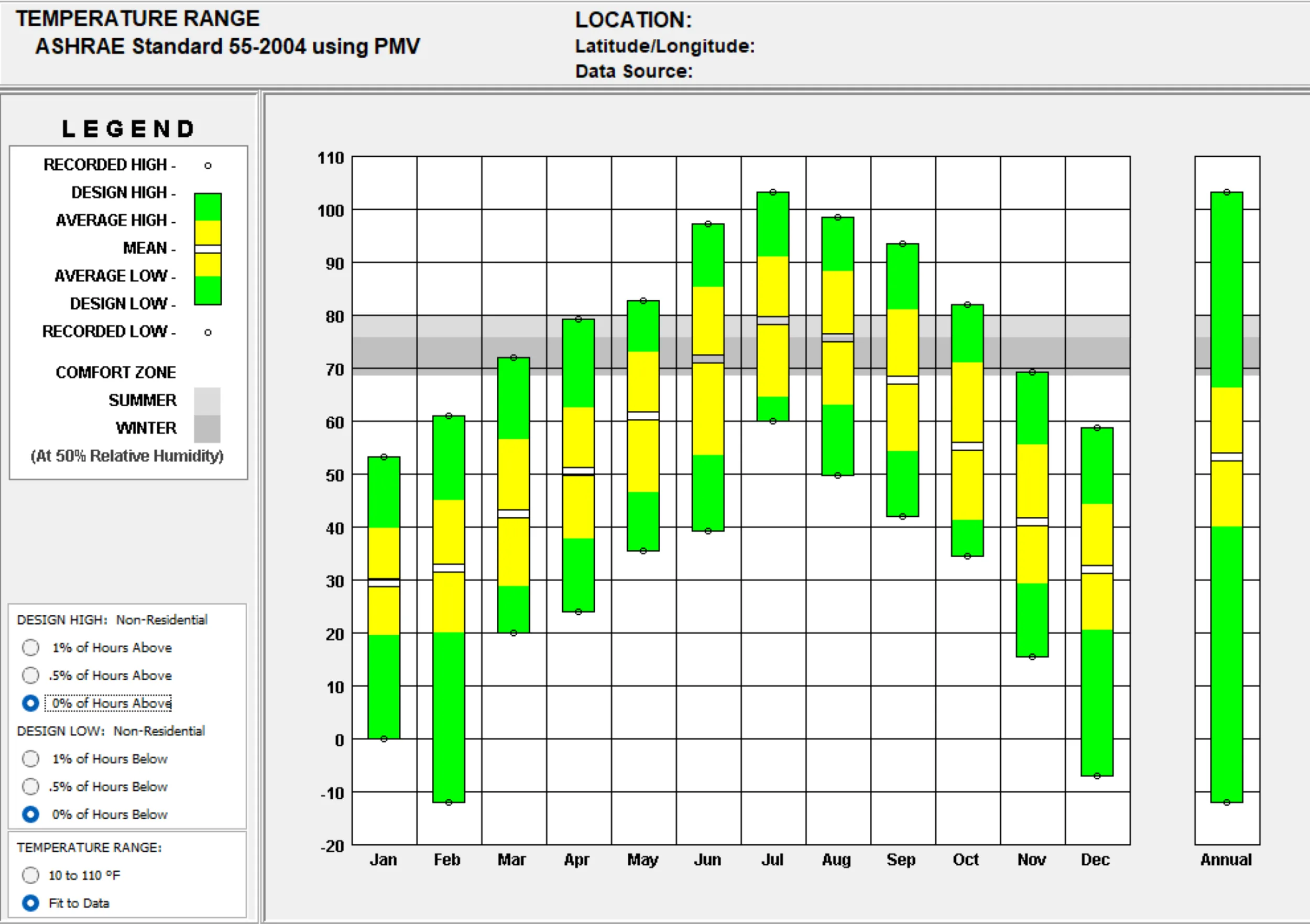
Task: Click the 'Latitude/Longitude:' header text
Action: pyautogui.click(x=665, y=46)
